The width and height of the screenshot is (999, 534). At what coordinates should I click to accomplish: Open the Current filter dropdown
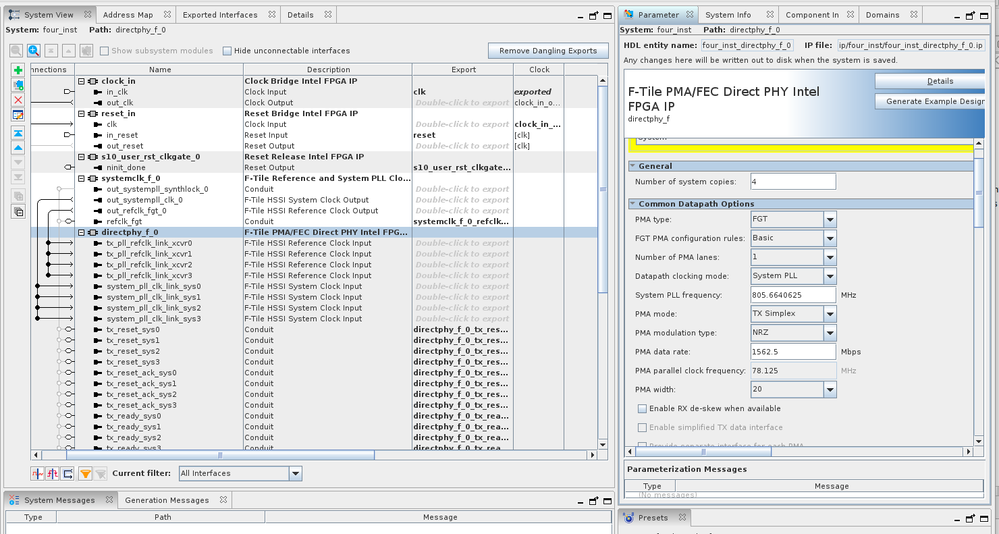(x=295, y=474)
